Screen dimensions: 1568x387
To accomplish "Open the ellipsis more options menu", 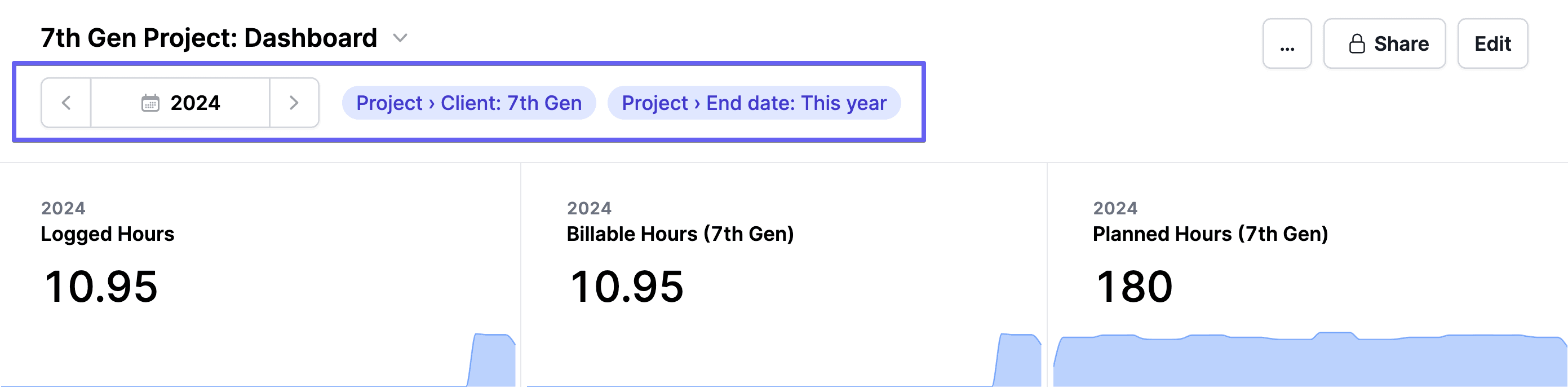I will tap(1287, 43).
